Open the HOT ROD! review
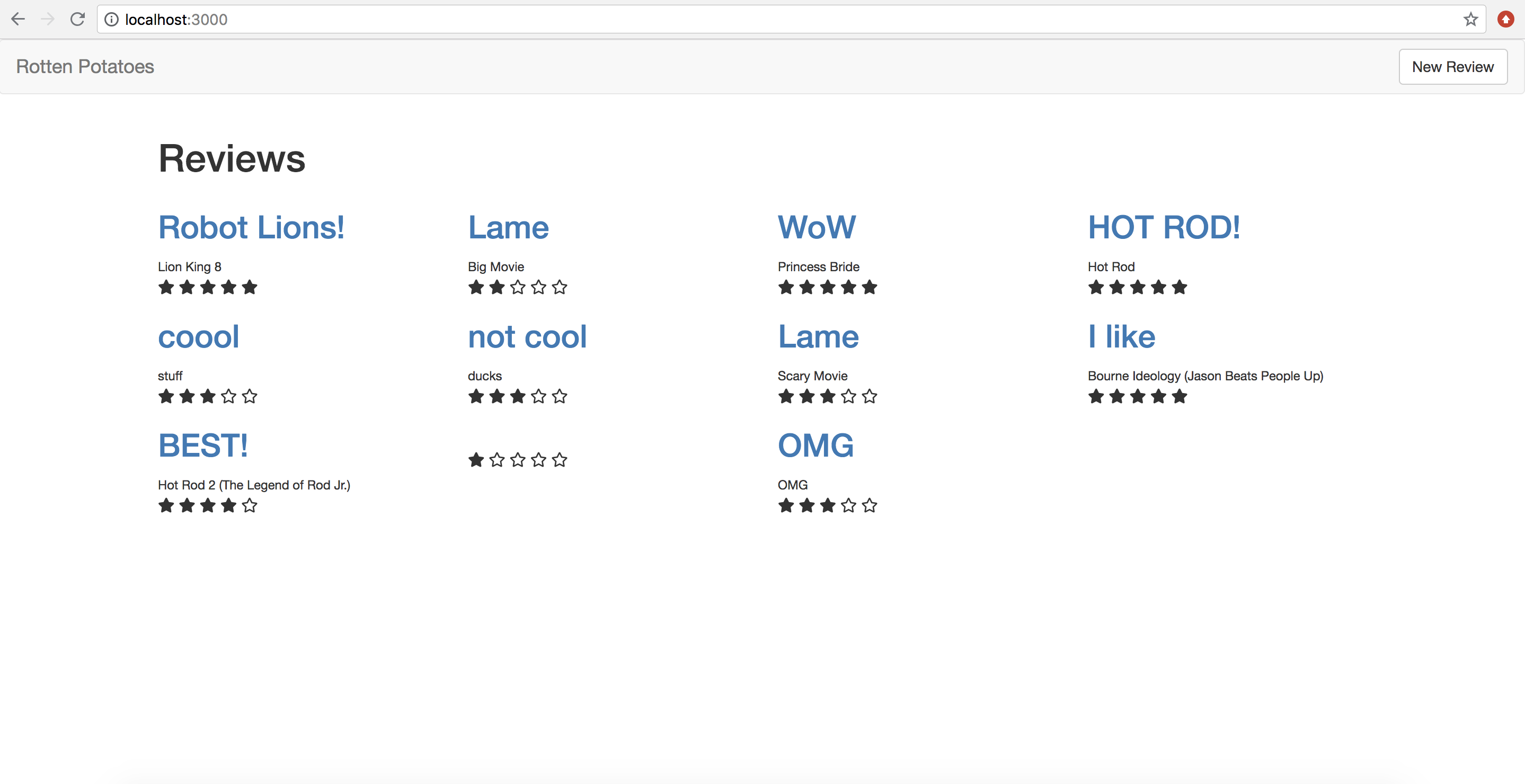The height and width of the screenshot is (784, 1525). [1163, 227]
